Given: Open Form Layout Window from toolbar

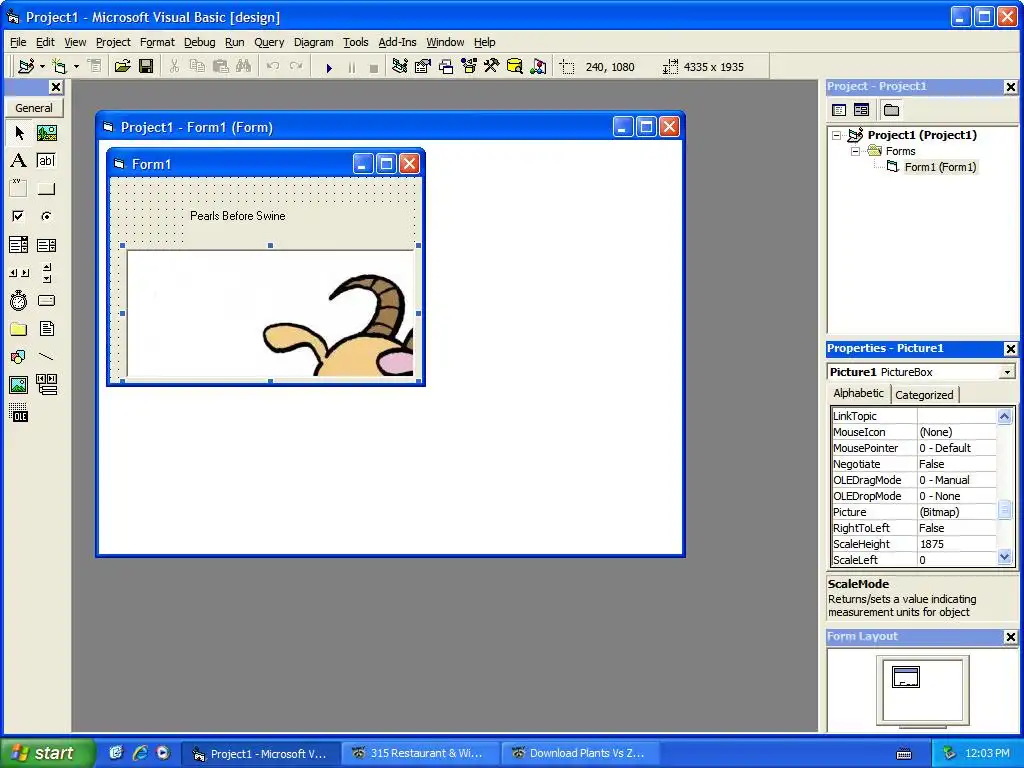Looking at the screenshot, I should pyautogui.click(x=446, y=67).
